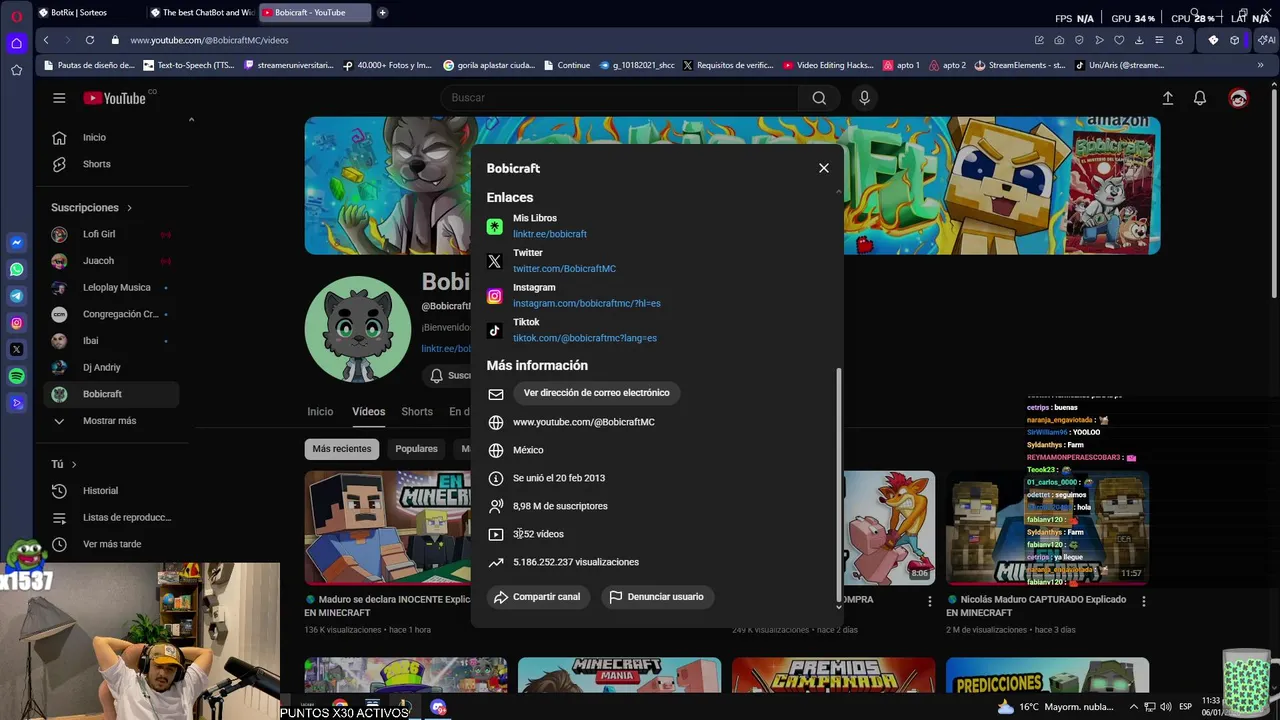Click Ver dirección de correo electrónico button
The height and width of the screenshot is (720, 1280).
click(596, 393)
